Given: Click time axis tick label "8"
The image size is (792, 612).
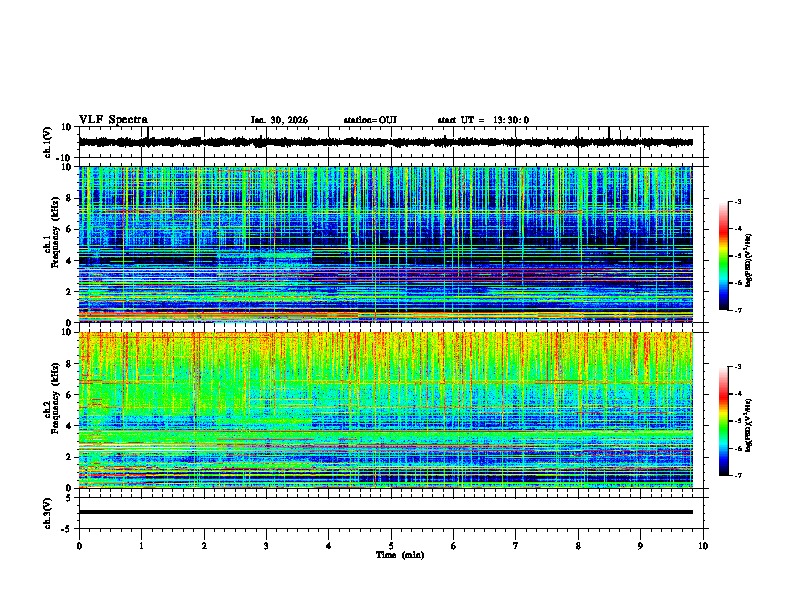Looking at the screenshot, I should [x=578, y=546].
